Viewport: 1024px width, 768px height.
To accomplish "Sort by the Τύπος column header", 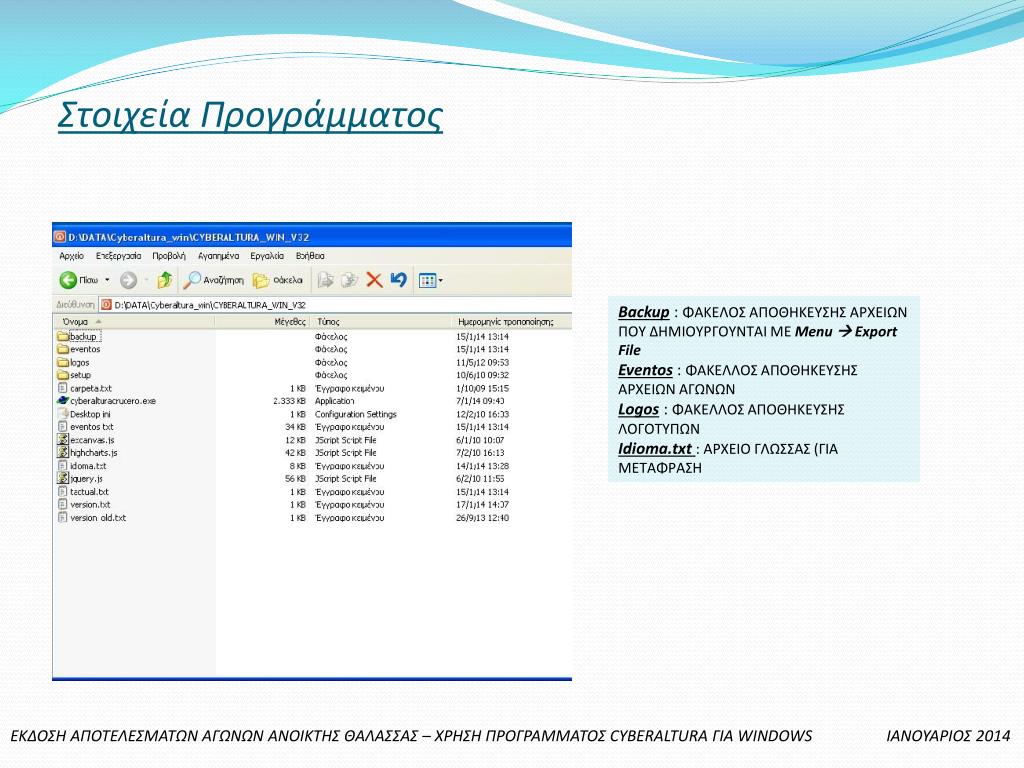I will [x=380, y=321].
